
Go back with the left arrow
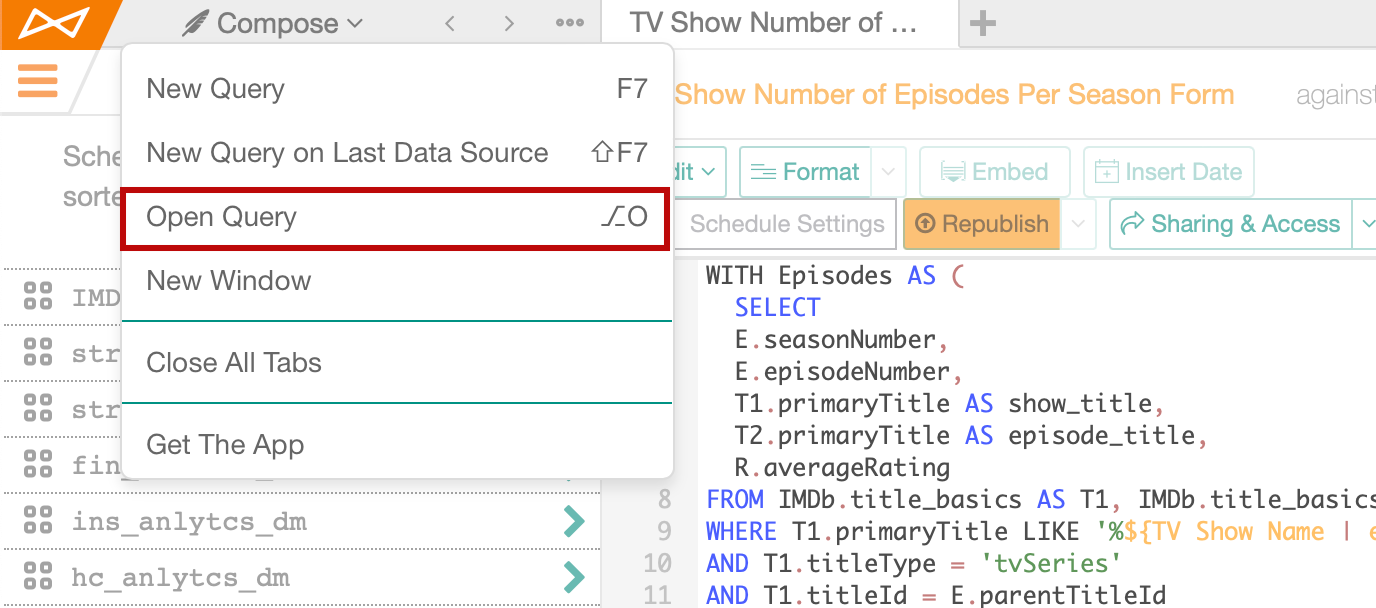(450, 23)
